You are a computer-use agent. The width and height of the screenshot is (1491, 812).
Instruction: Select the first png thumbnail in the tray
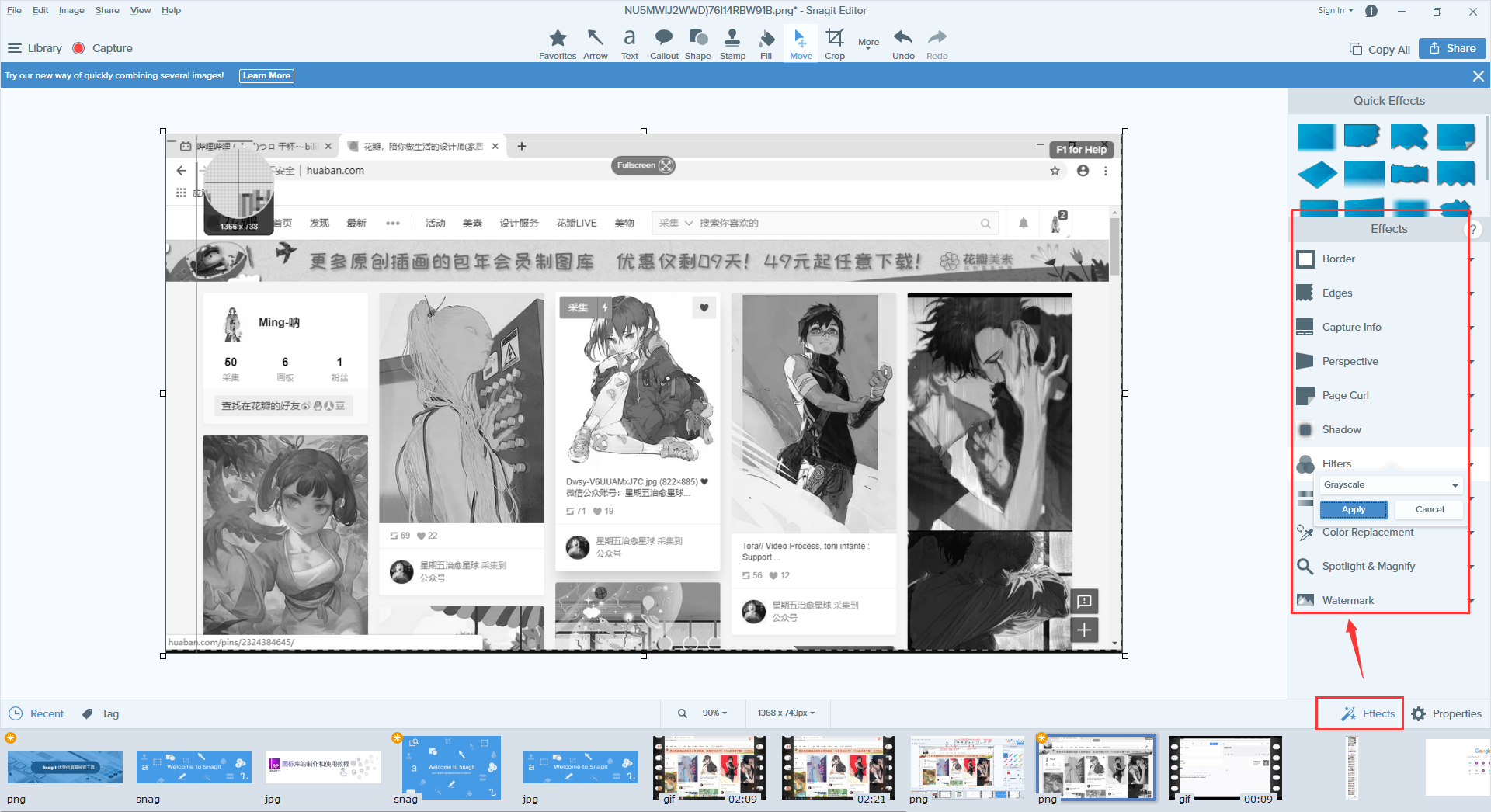(x=65, y=768)
